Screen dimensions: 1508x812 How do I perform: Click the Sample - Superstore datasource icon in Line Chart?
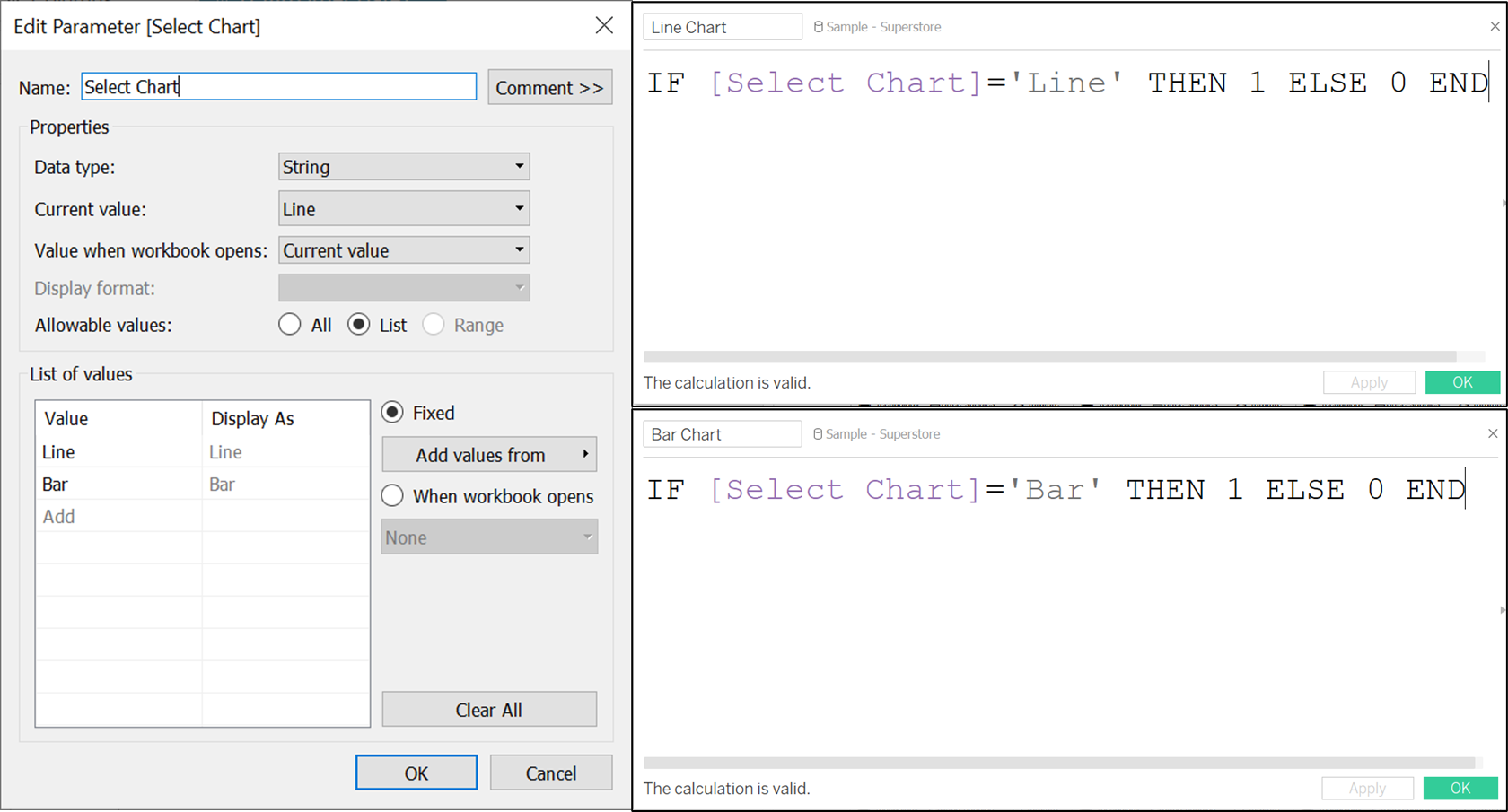[818, 27]
